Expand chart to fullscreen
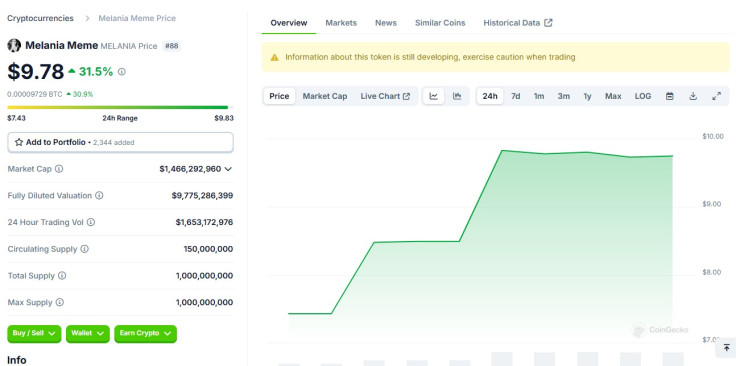This screenshot has width=736, height=366. point(716,96)
